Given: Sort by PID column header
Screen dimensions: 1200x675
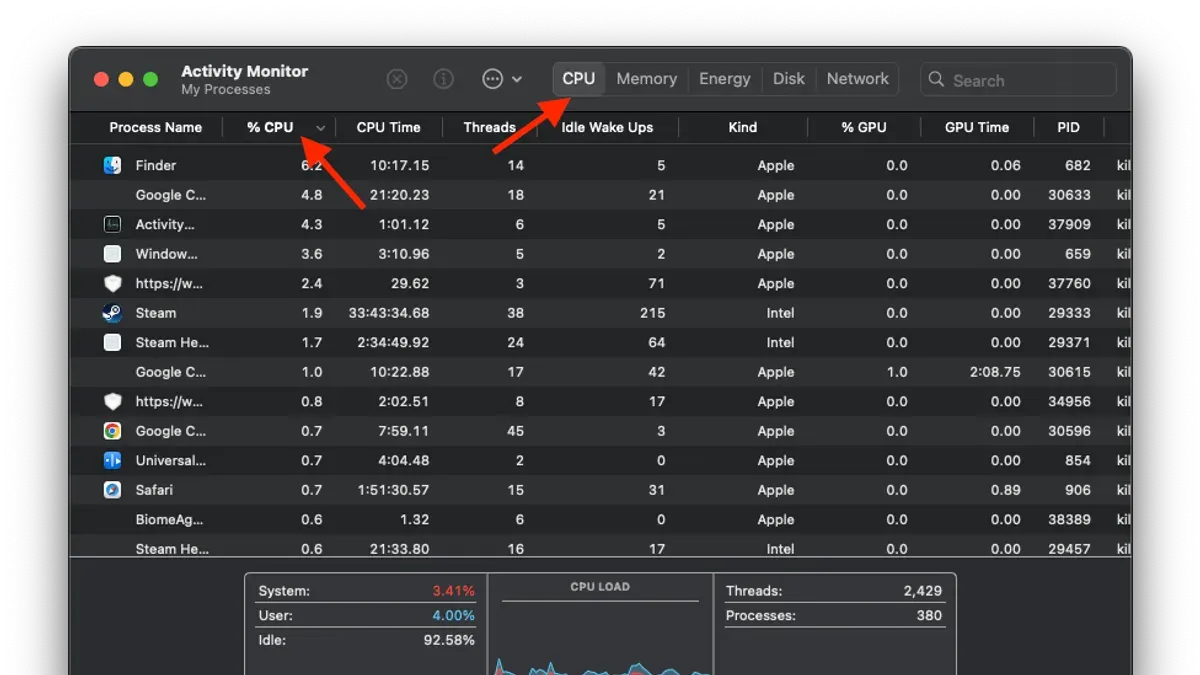Looking at the screenshot, I should tap(1068, 127).
